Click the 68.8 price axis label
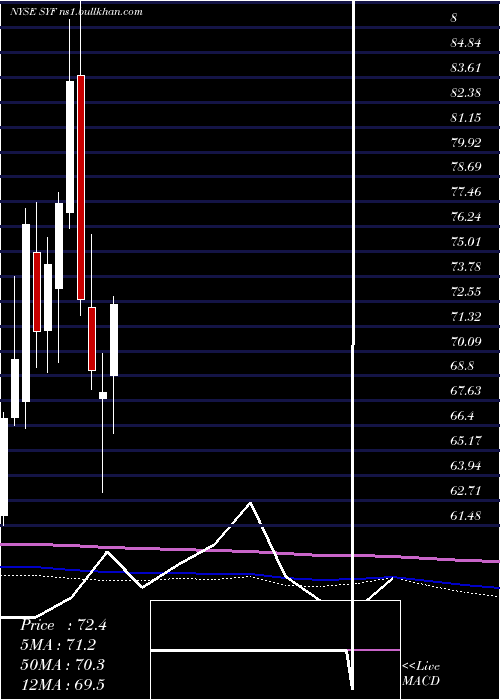 tap(463, 366)
